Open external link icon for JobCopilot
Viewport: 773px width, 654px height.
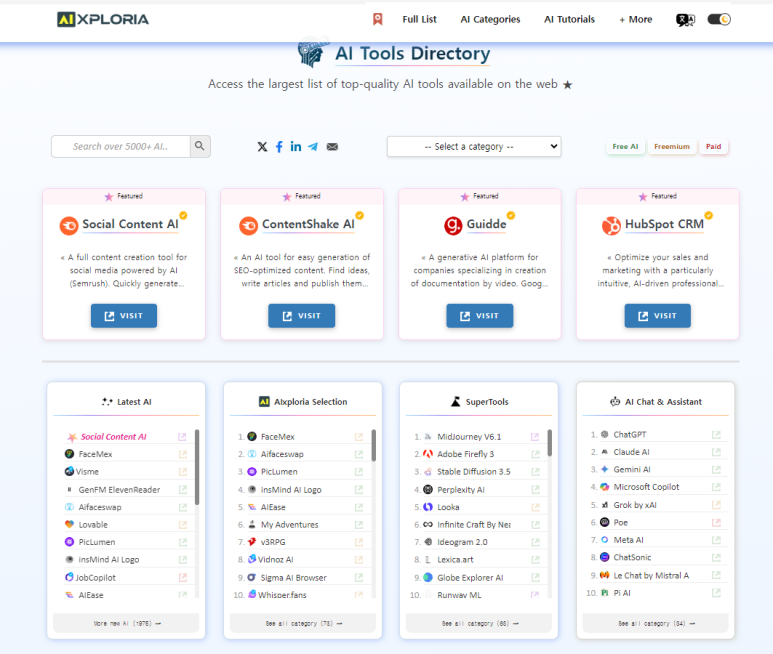click(183, 577)
